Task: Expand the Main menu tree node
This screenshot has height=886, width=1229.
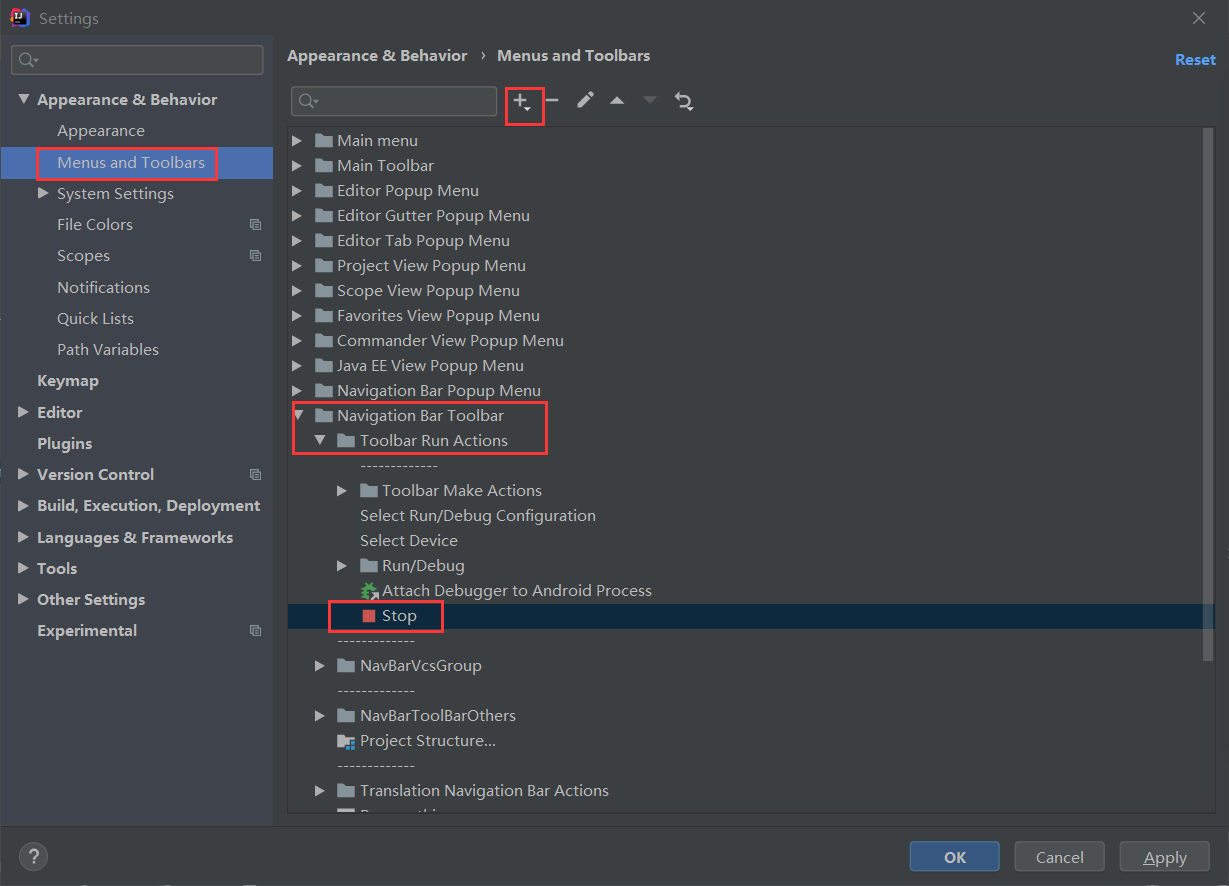Action: pos(297,140)
